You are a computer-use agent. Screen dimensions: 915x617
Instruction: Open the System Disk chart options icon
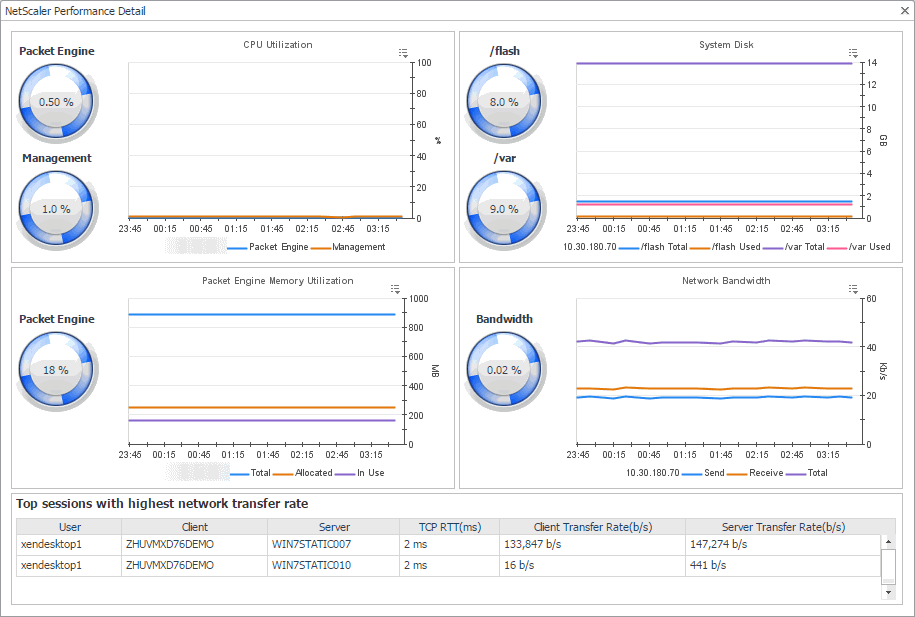click(853, 53)
